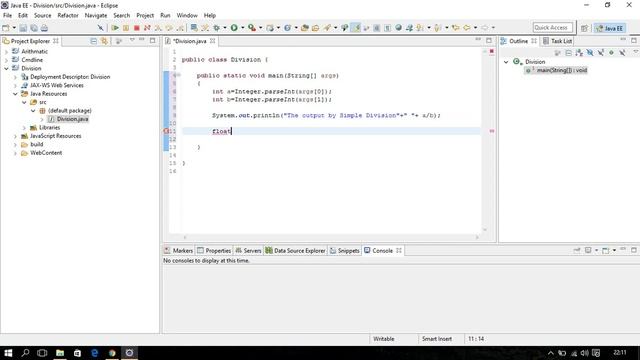
Task: Open the Refactor menu
Action: (68, 15)
